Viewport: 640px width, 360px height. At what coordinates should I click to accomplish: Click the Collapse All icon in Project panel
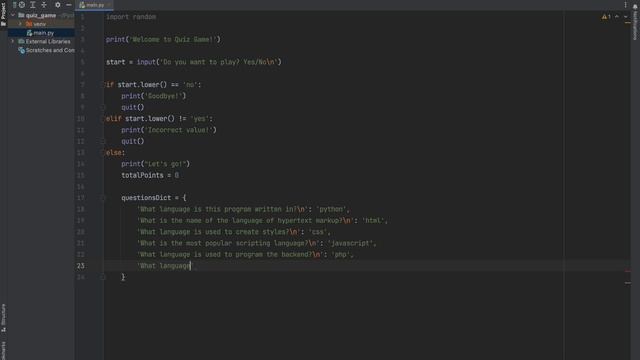[x=44, y=4]
